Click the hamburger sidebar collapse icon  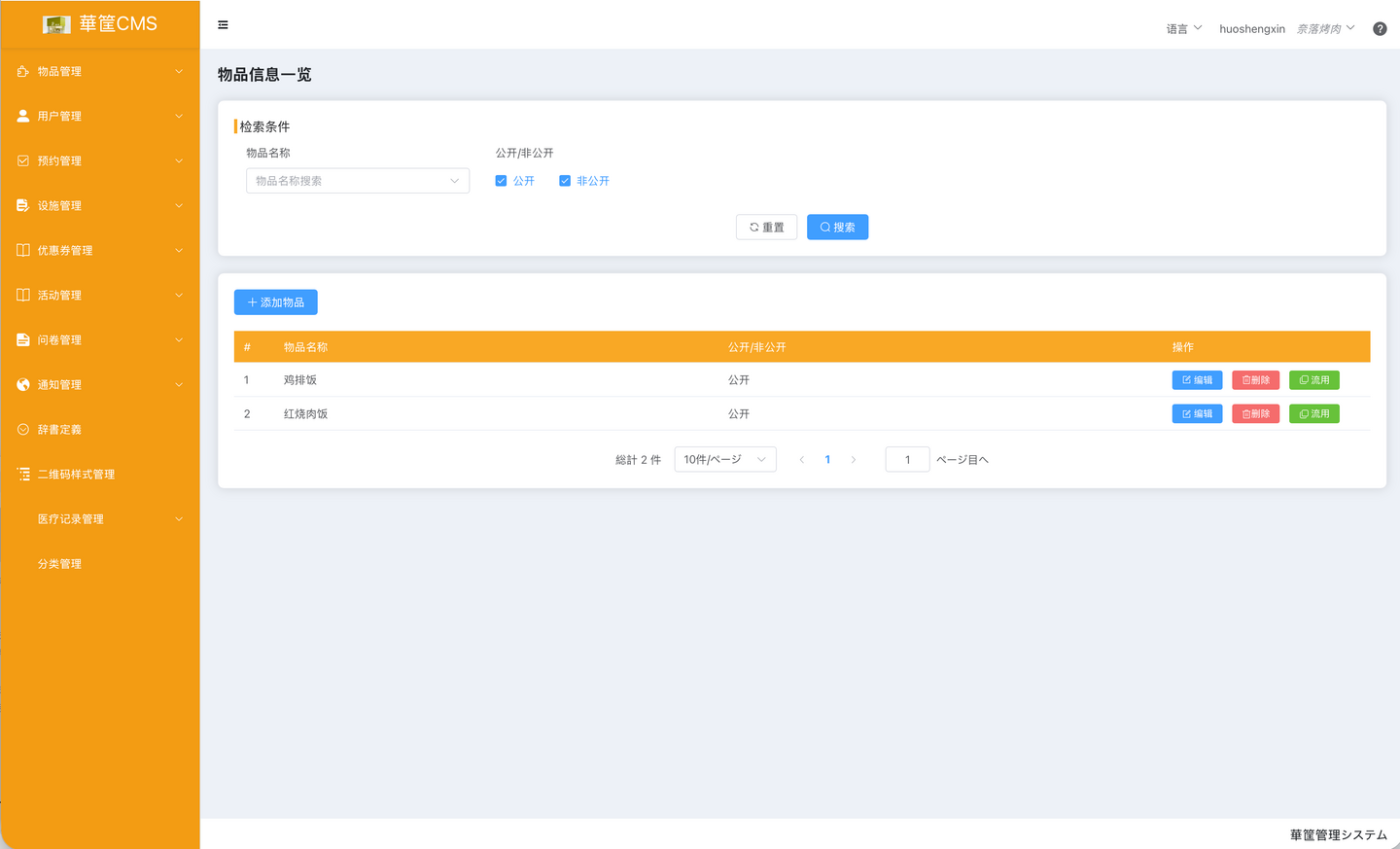click(x=223, y=25)
